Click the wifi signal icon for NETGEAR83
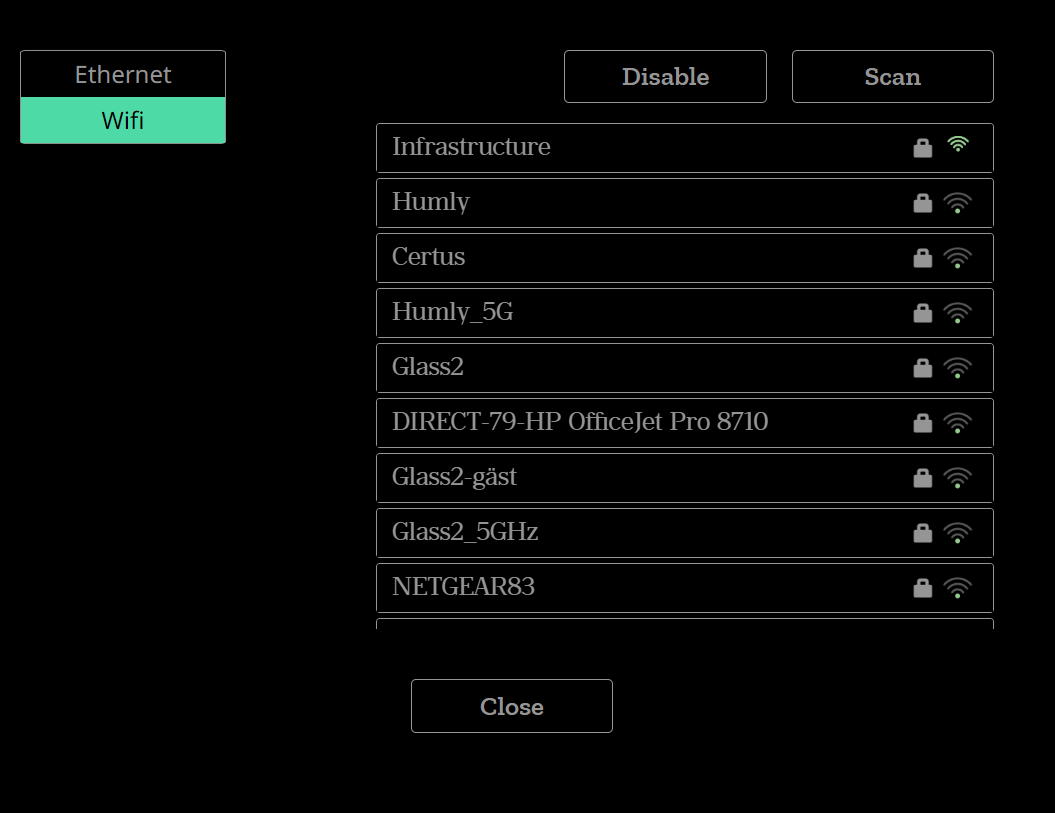Image resolution: width=1055 pixels, height=813 pixels. coord(957,589)
